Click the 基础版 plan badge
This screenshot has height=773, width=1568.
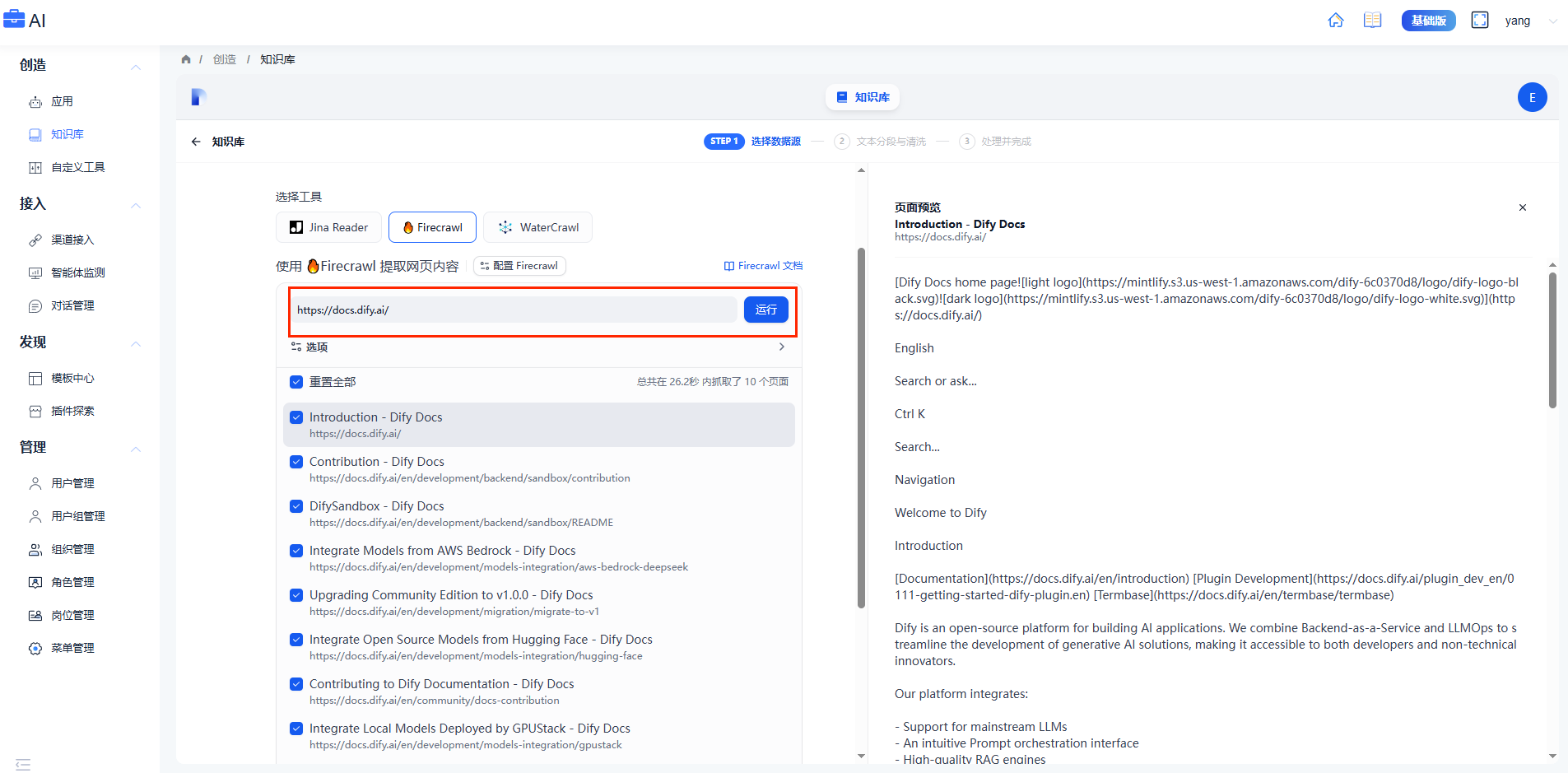[x=1429, y=21]
